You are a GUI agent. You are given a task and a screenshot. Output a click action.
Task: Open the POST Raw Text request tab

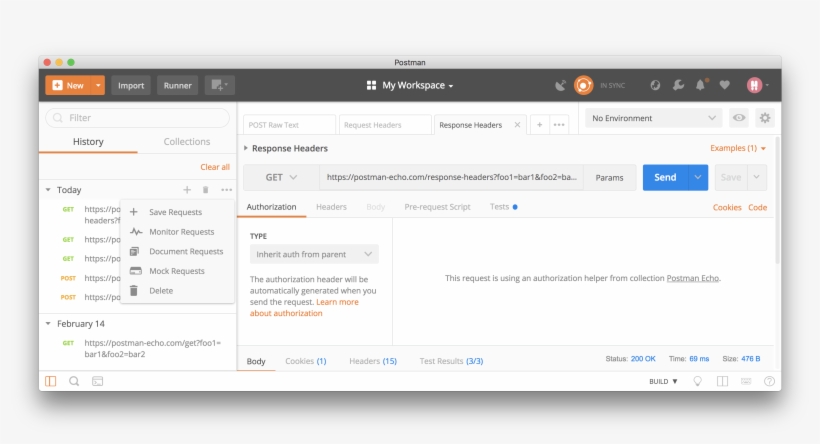pos(289,125)
